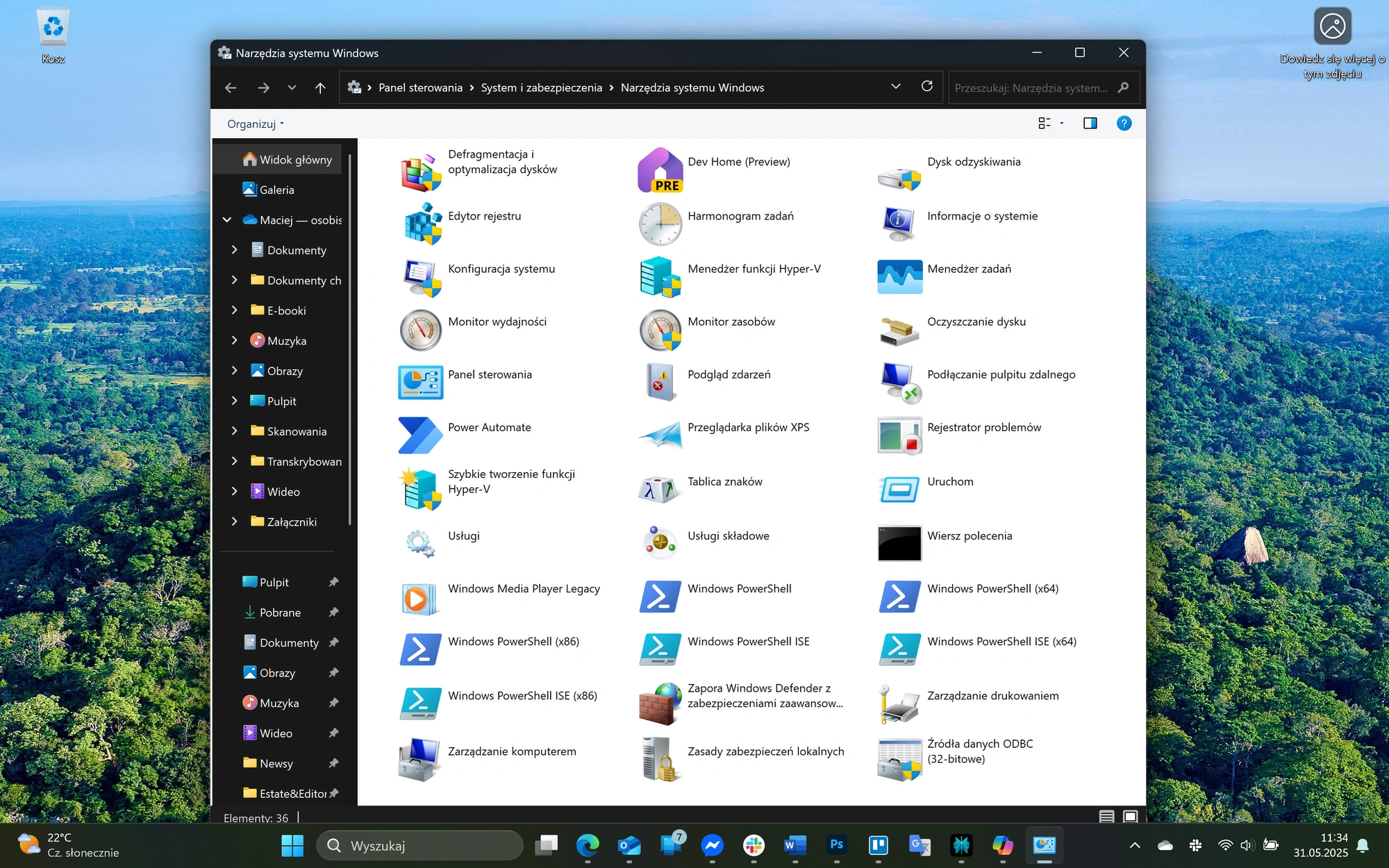Open Podłączanie pulpitu zdalnego icon
This screenshot has width=1389, height=868.
click(900, 382)
